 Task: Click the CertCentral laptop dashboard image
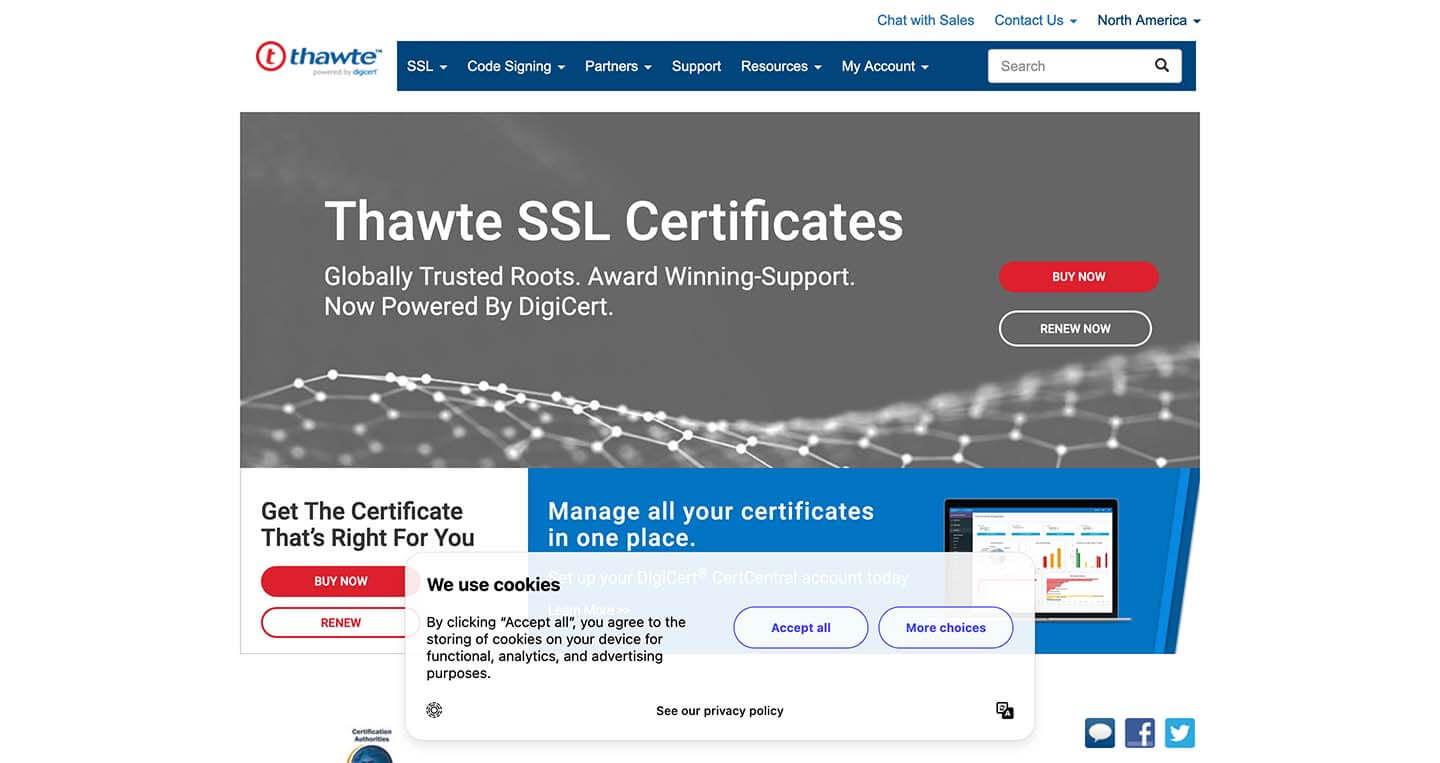pyautogui.click(x=1032, y=558)
